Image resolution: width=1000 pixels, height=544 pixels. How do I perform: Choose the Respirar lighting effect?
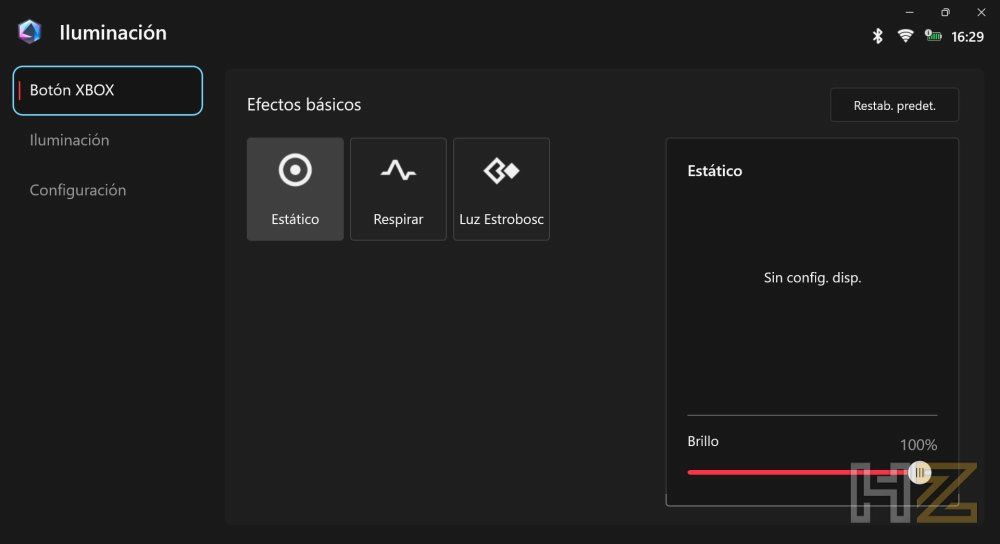click(x=398, y=189)
